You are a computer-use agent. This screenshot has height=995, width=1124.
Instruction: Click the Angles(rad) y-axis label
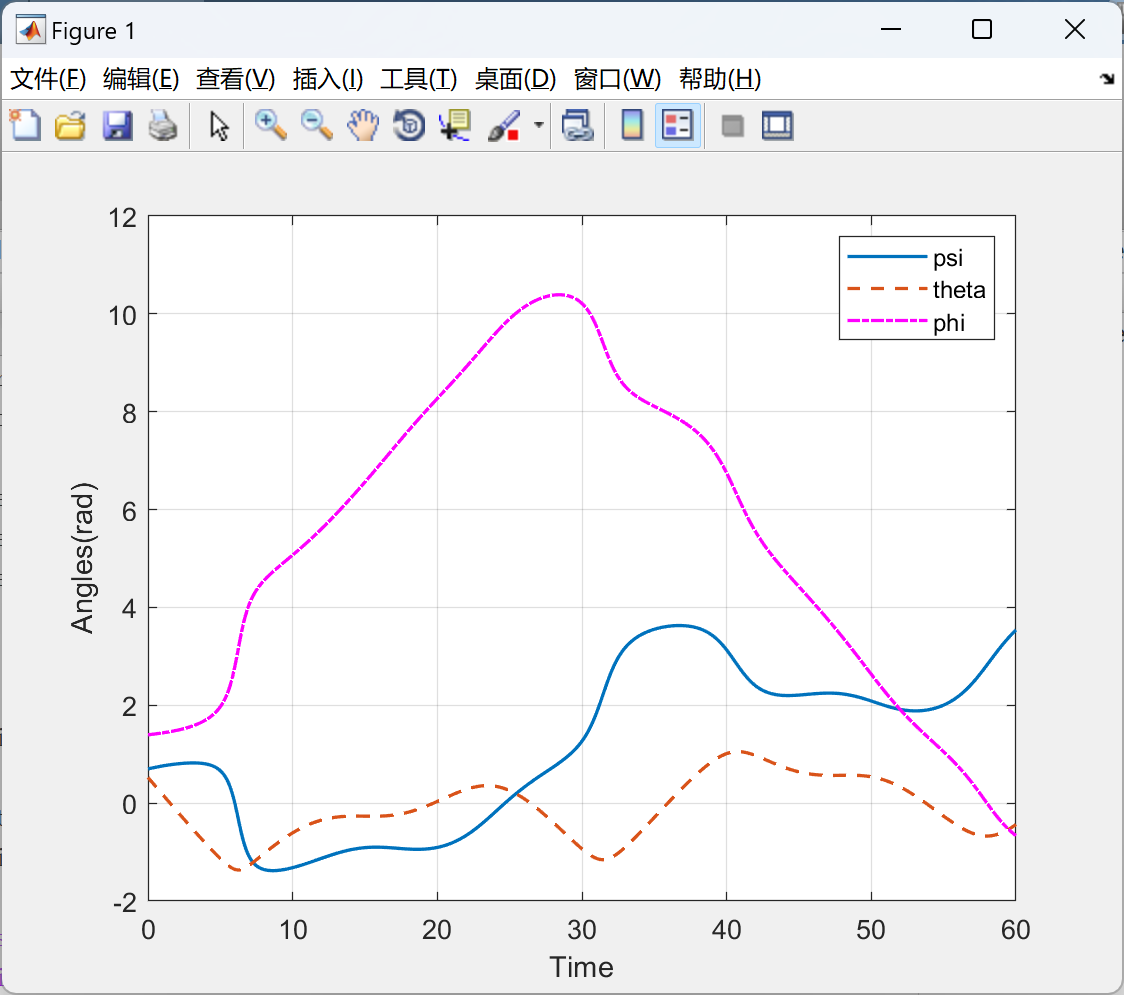point(83,558)
